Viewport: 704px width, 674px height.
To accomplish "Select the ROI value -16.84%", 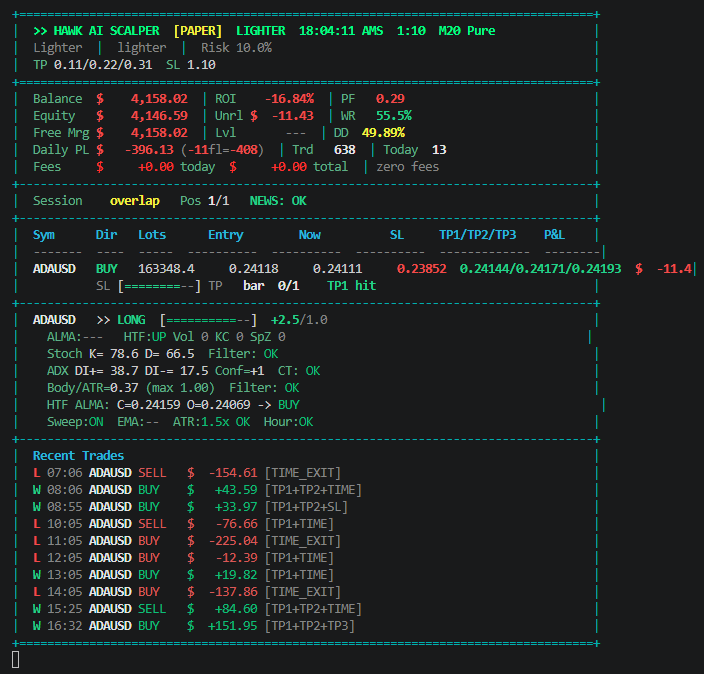I will [x=289, y=99].
